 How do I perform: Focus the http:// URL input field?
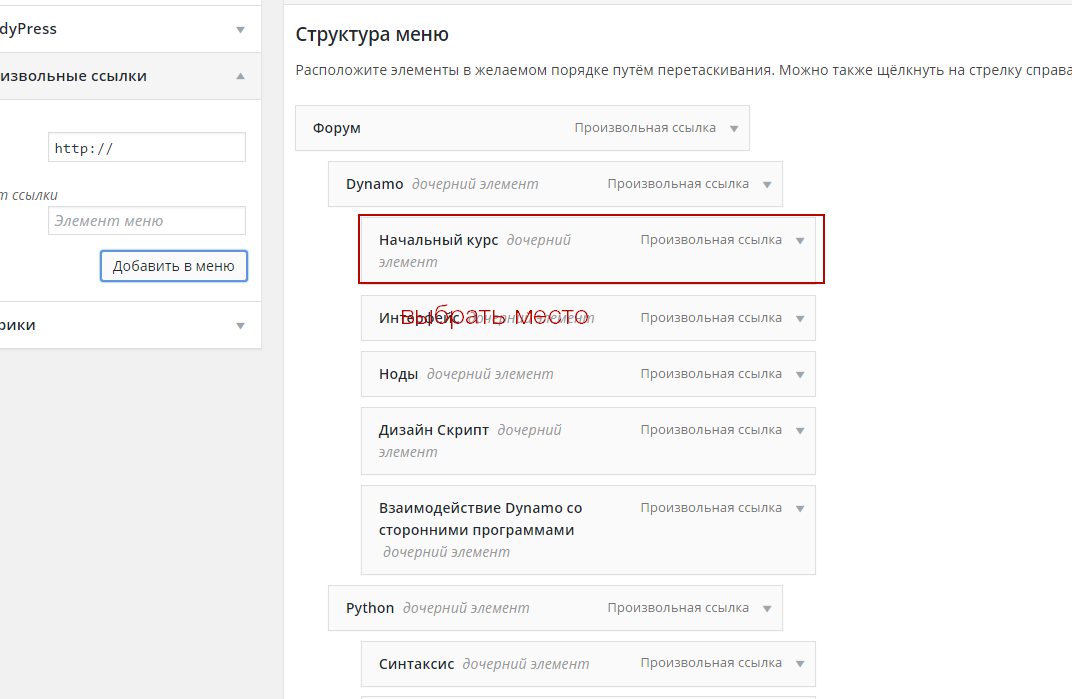pyautogui.click(x=147, y=148)
